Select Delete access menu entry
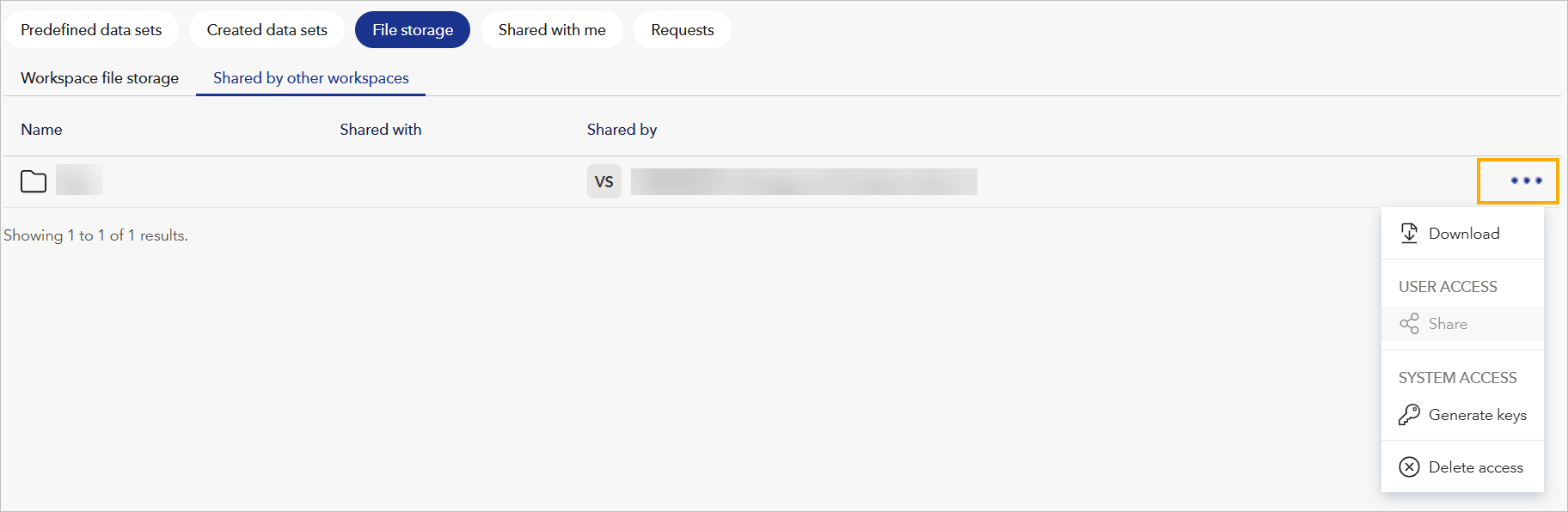Screen dimensions: 1568x512 click(1476, 467)
